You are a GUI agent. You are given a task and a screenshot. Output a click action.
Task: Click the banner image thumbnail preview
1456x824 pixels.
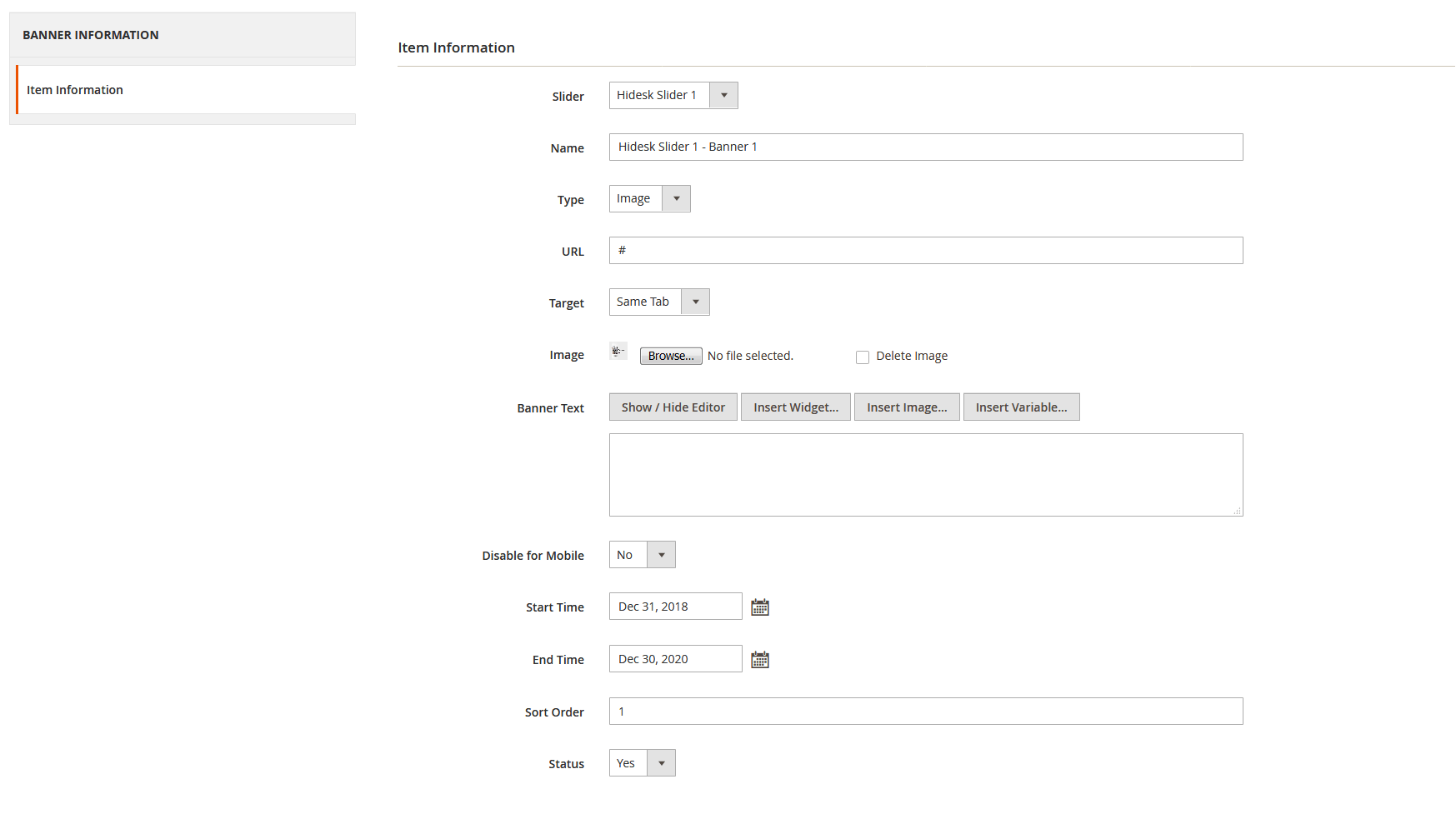click(x=618, y=352)
